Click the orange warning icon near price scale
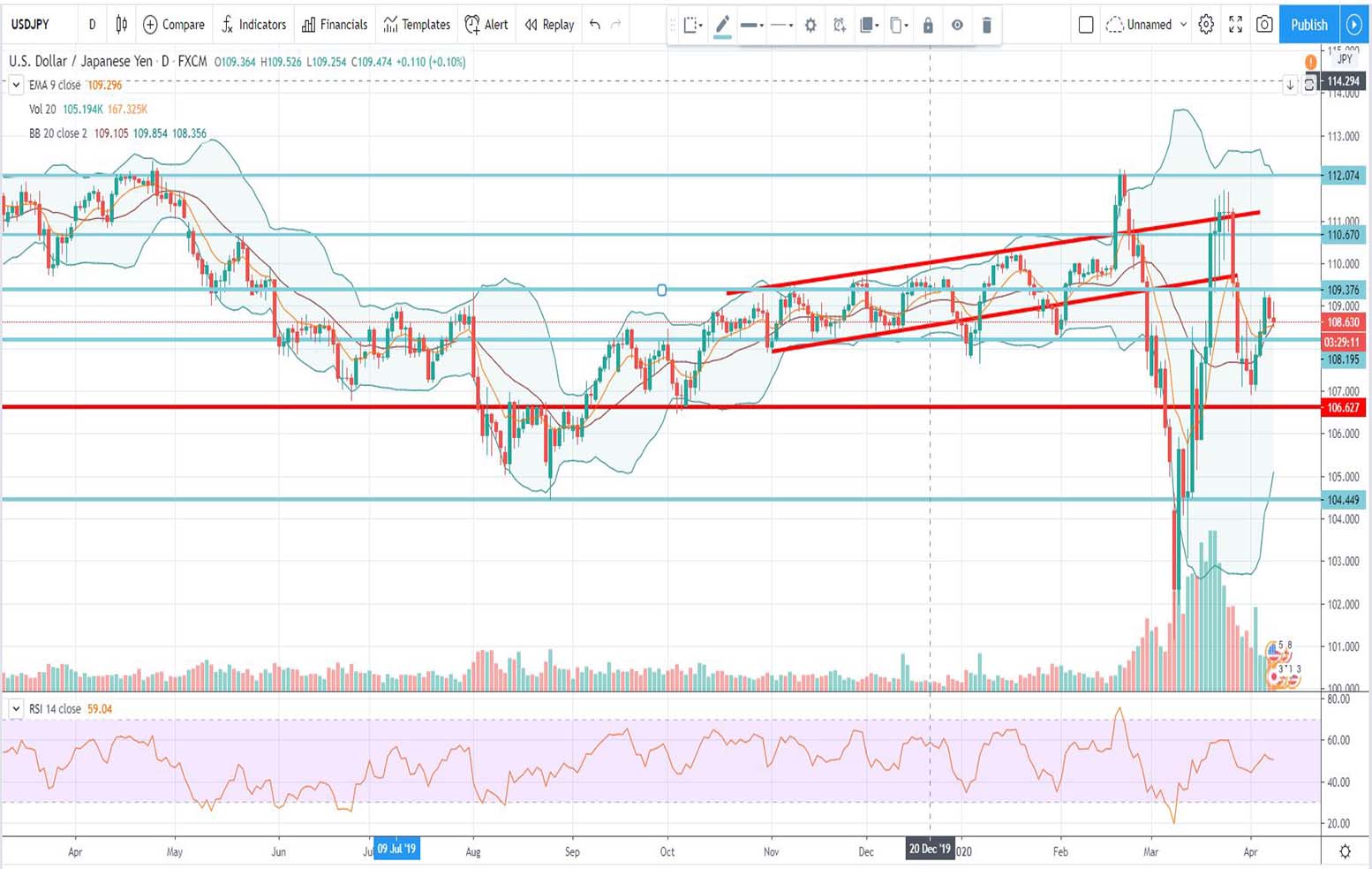1372x869 pixels. point(1310,62)
